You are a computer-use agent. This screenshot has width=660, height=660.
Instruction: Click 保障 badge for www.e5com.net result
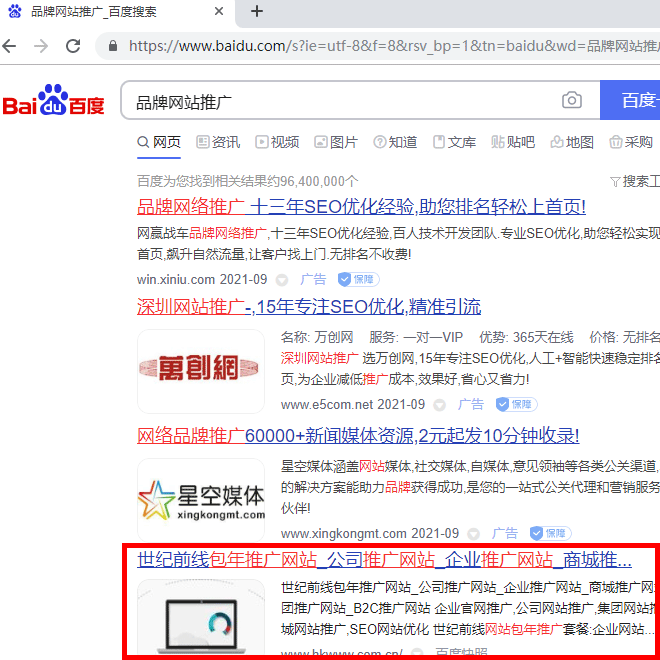coord(516,405)
